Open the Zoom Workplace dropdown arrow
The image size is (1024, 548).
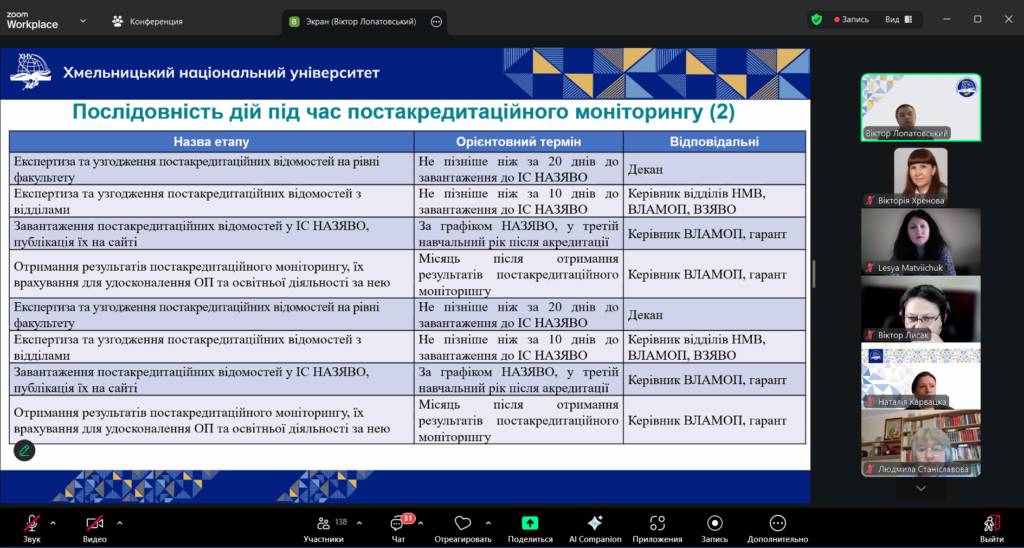82,20
